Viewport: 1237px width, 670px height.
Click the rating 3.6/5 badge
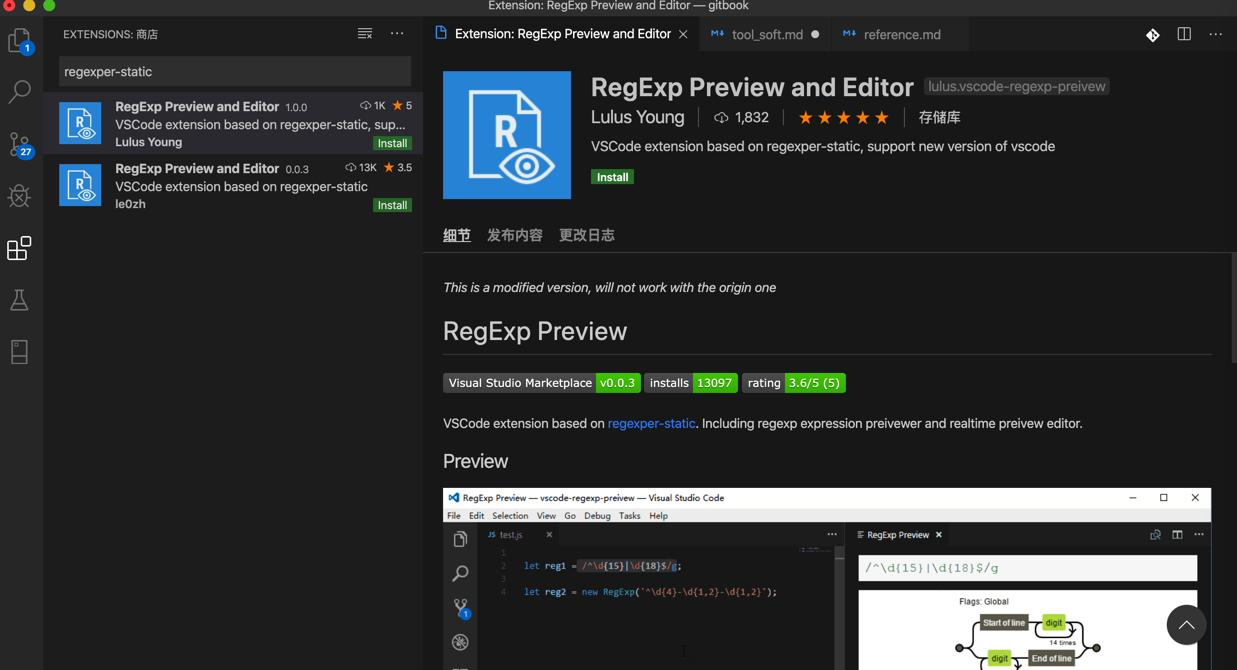pos(794,383)
